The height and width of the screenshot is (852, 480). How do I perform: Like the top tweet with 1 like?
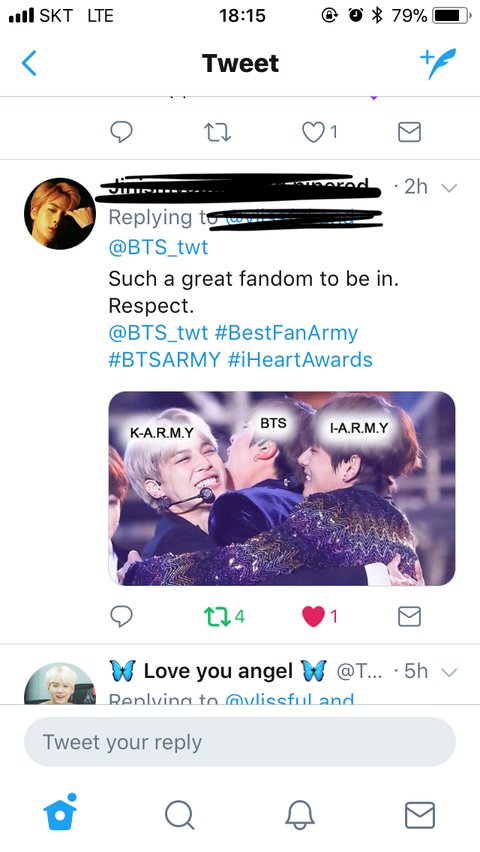[x=320, y=132]
